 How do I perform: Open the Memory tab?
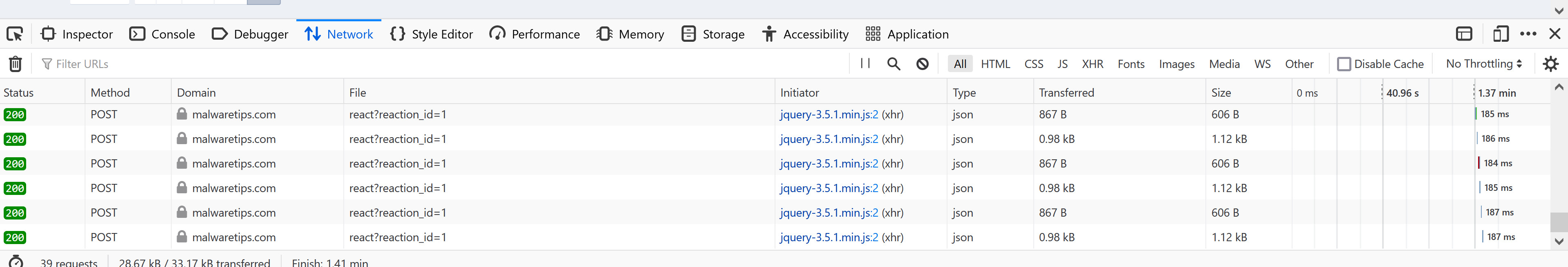630,34
